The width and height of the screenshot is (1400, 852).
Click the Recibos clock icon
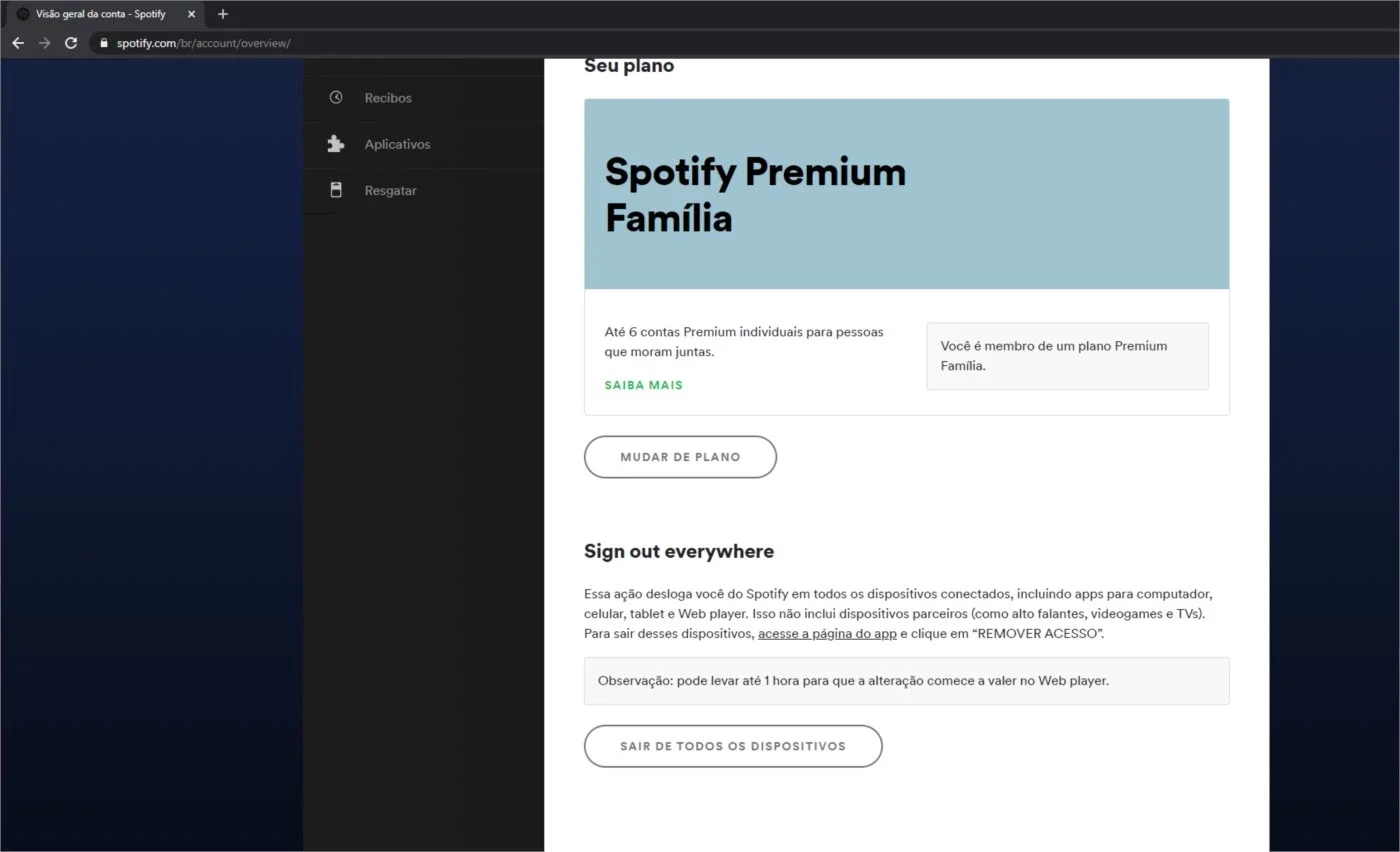(x=336, y=98)
